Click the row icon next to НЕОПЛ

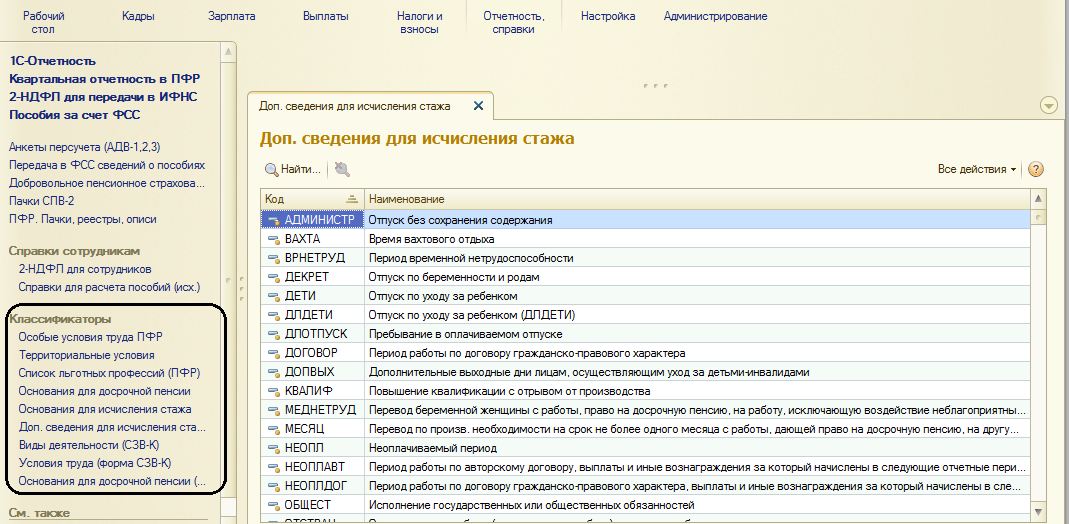(x=275, y=448)
